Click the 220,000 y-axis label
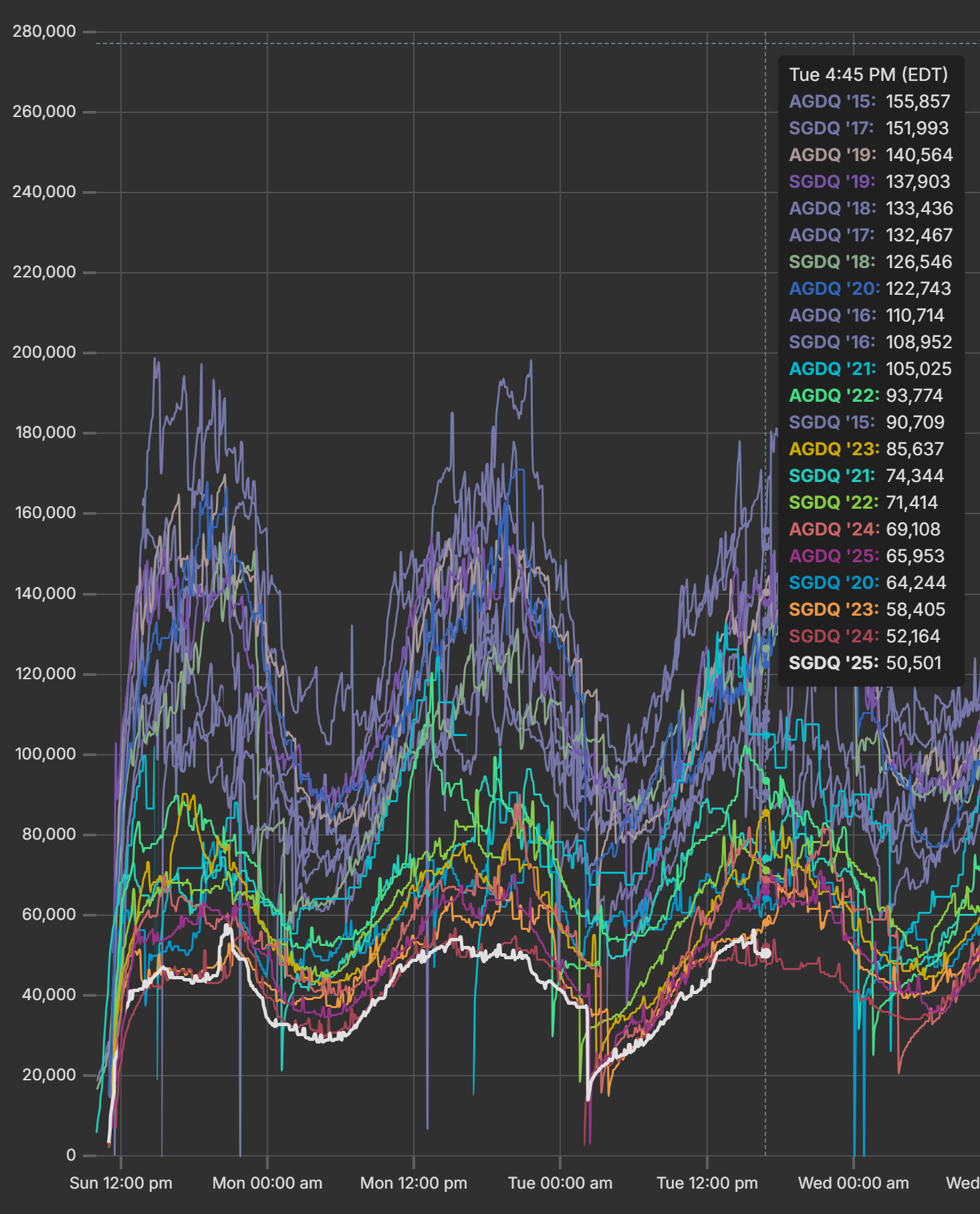The height and width of the screenshot is (1214, 980). click(44, 272)
